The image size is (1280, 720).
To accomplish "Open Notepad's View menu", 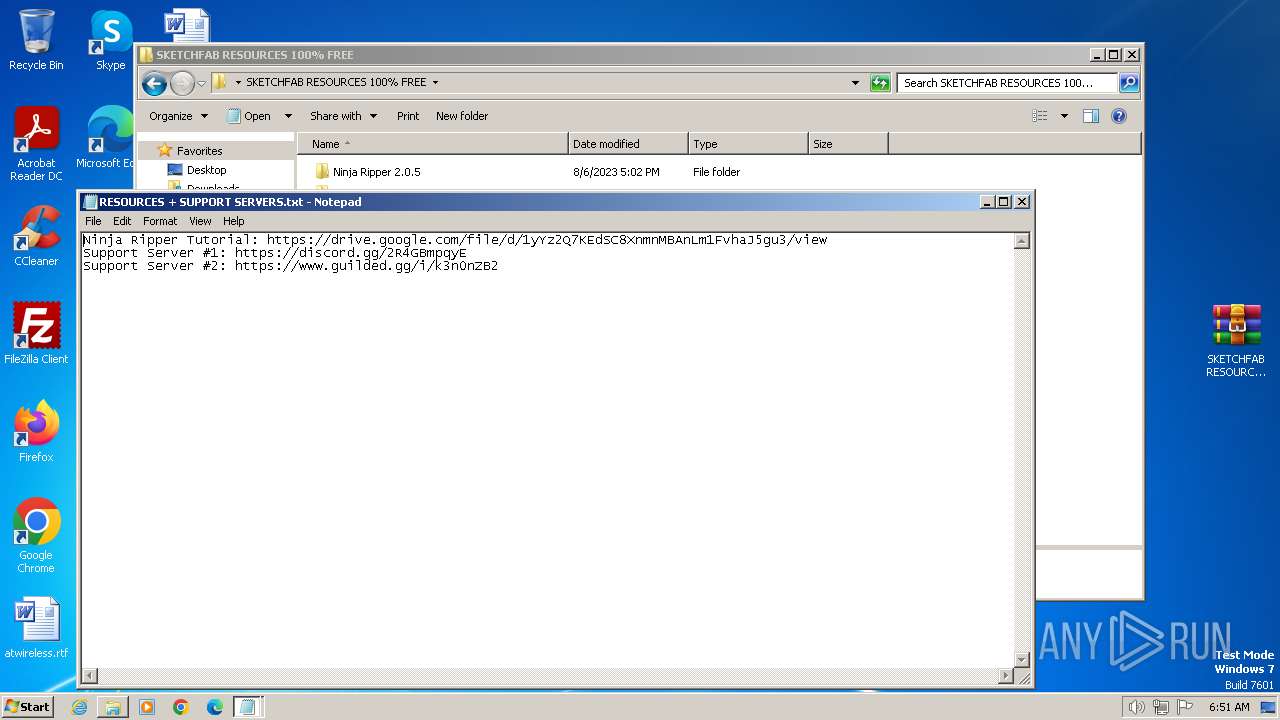I will pyautogui.click(x=200, y=221).
